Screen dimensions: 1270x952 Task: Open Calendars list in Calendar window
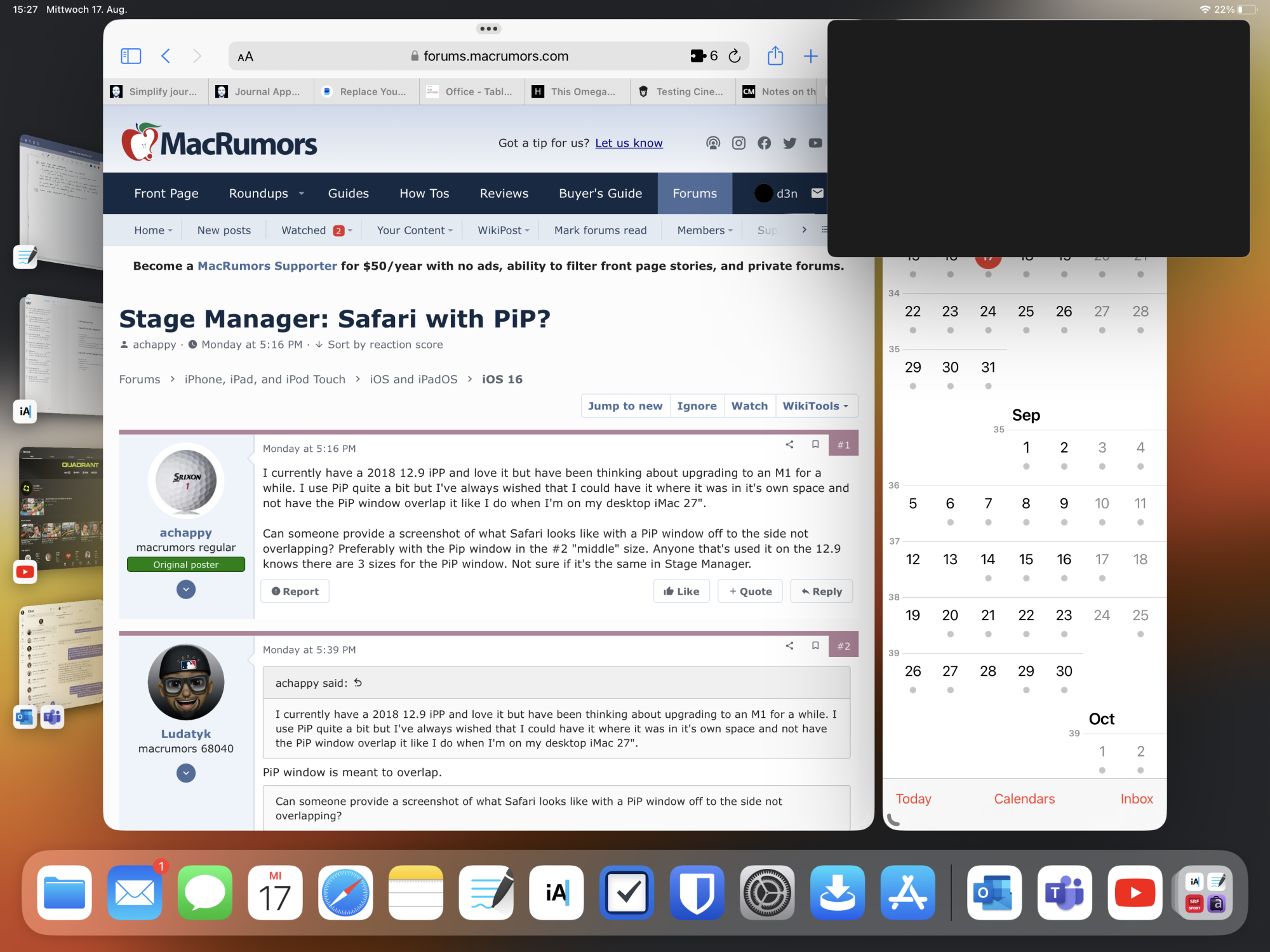pos(1024,799)
